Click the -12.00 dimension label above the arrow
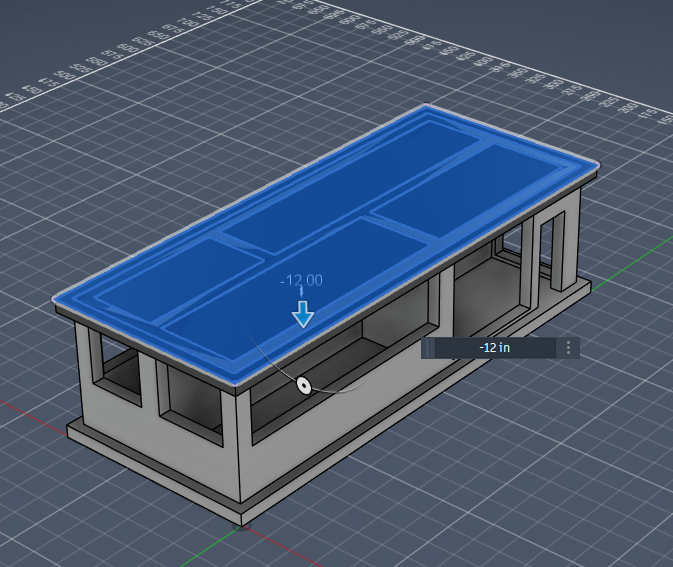 point(301,280)
